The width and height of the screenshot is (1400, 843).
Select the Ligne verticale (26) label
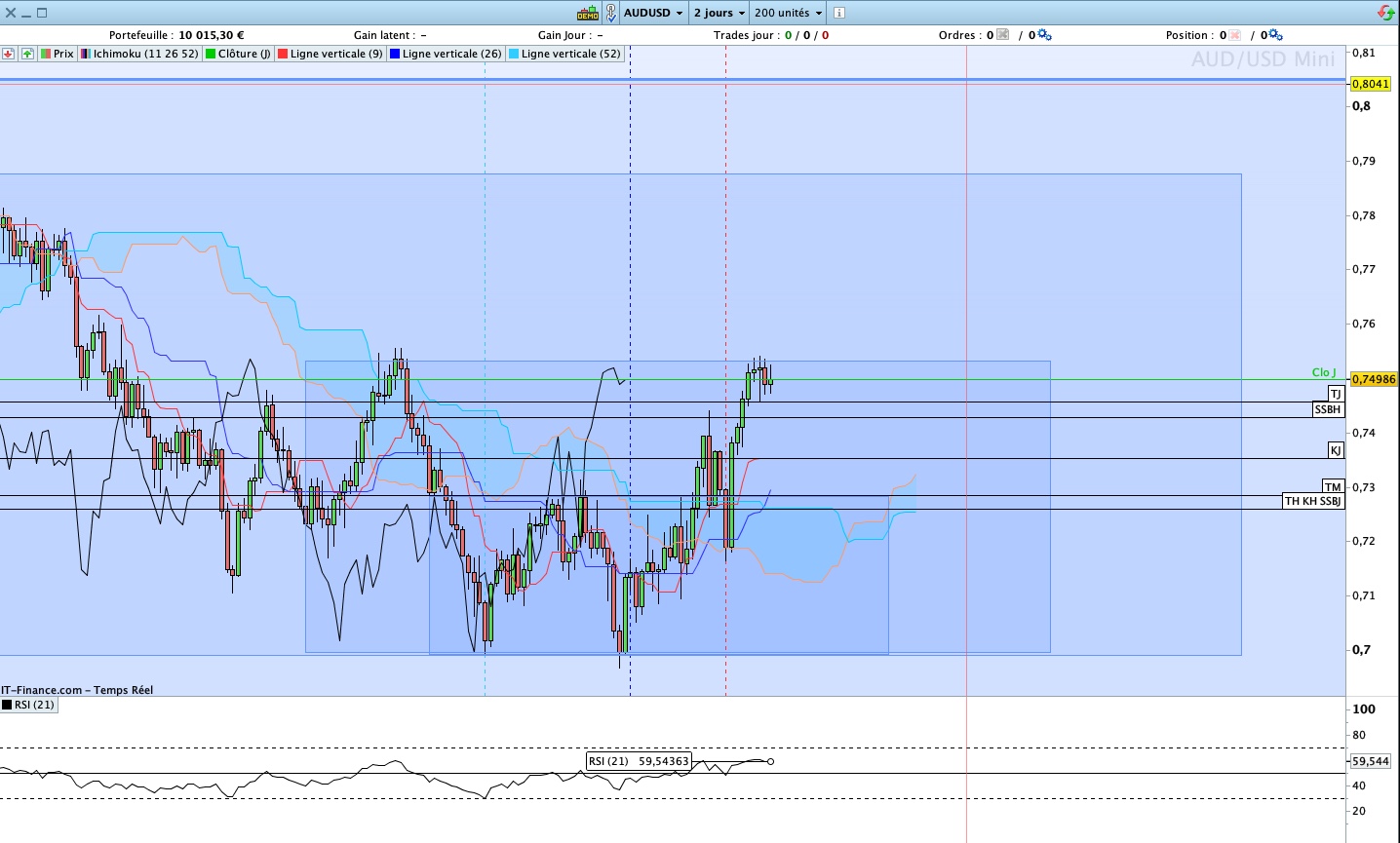click(x=446, y=54)
